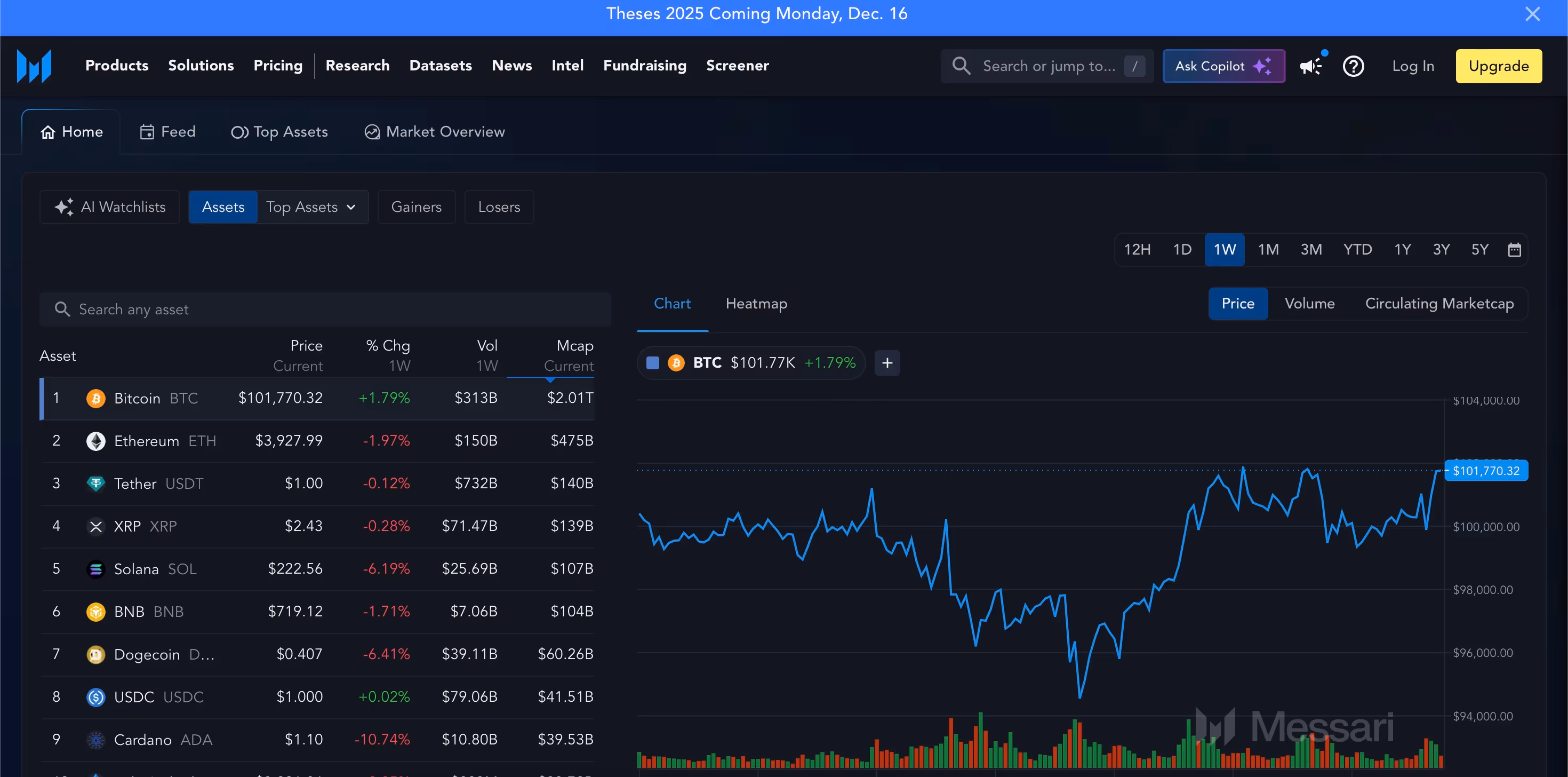1568x777 pixels.
Task: Select the YTD timeframe
Action: pos(1357,250)
